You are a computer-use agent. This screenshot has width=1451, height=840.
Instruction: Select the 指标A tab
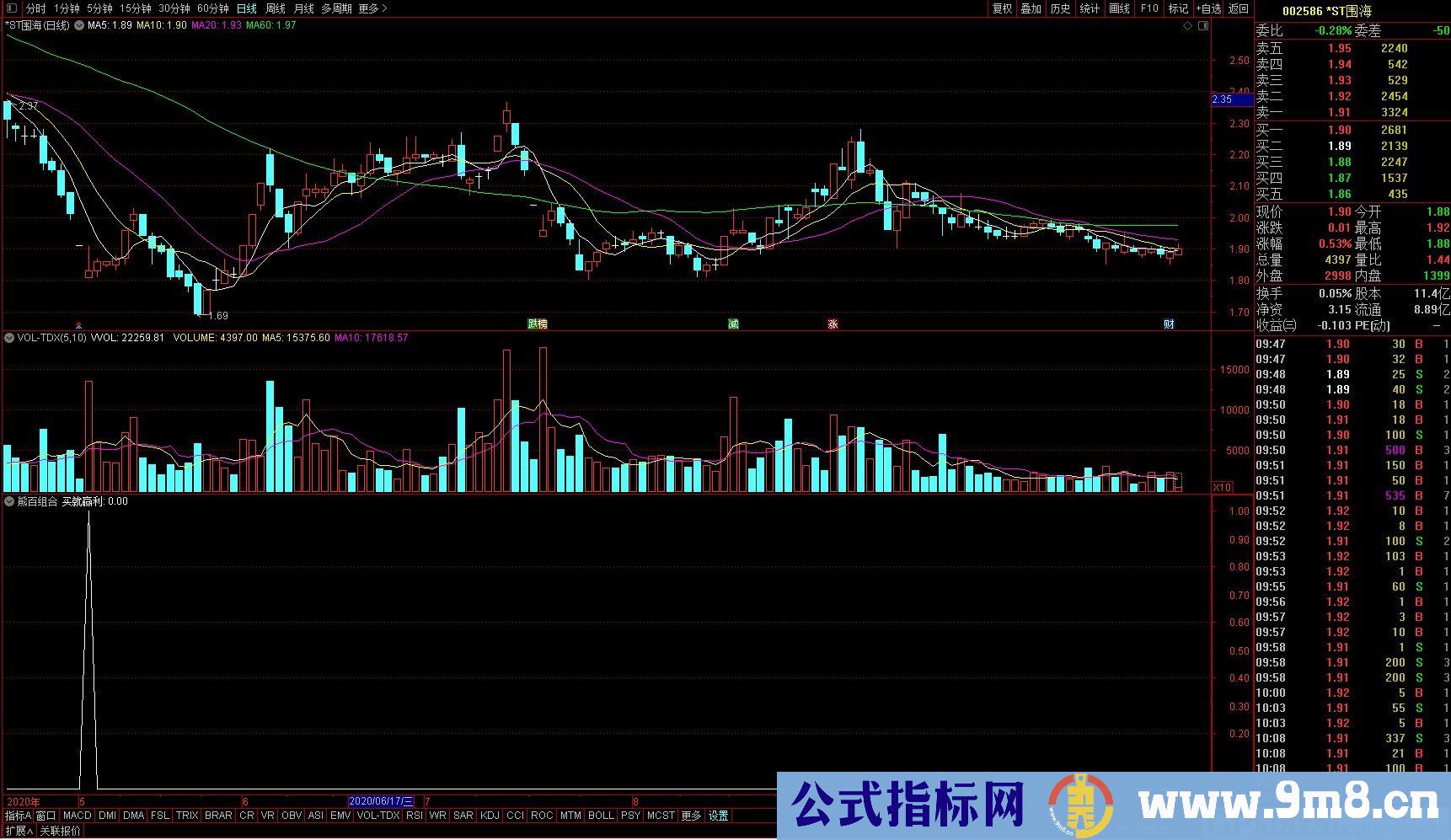[x=18, y=816]
